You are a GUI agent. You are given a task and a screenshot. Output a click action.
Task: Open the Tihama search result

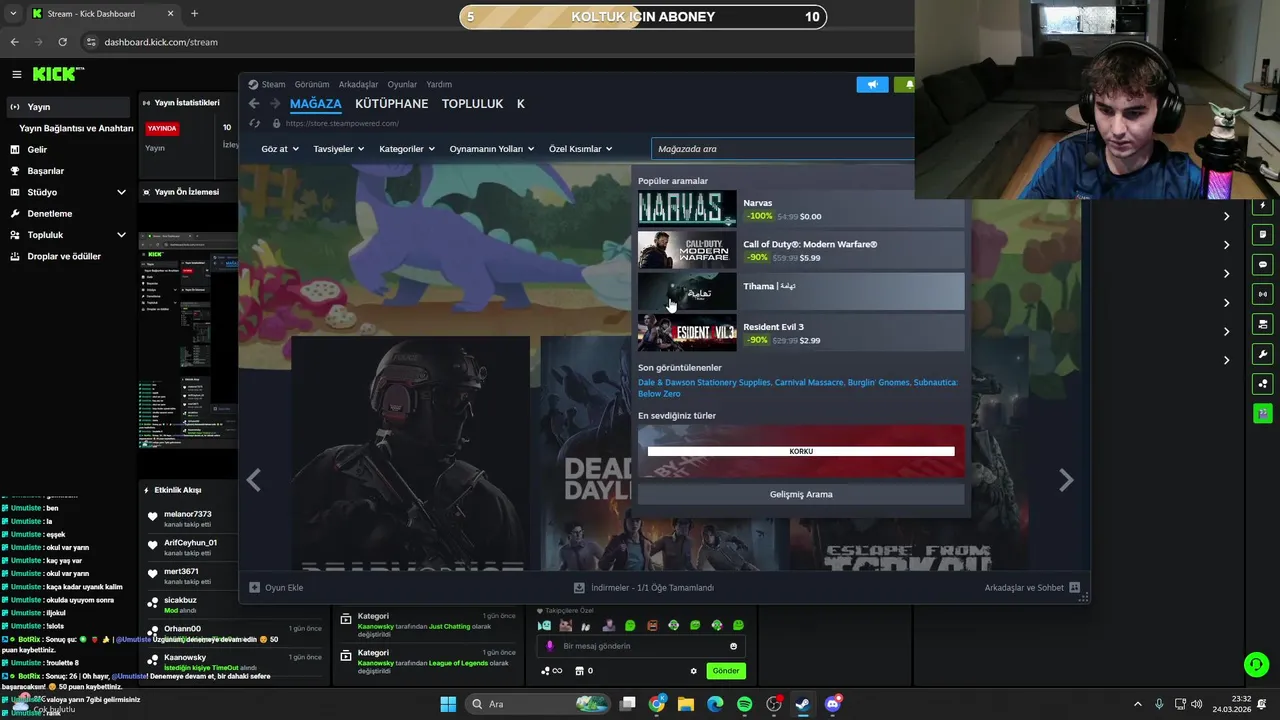[801, 292]
